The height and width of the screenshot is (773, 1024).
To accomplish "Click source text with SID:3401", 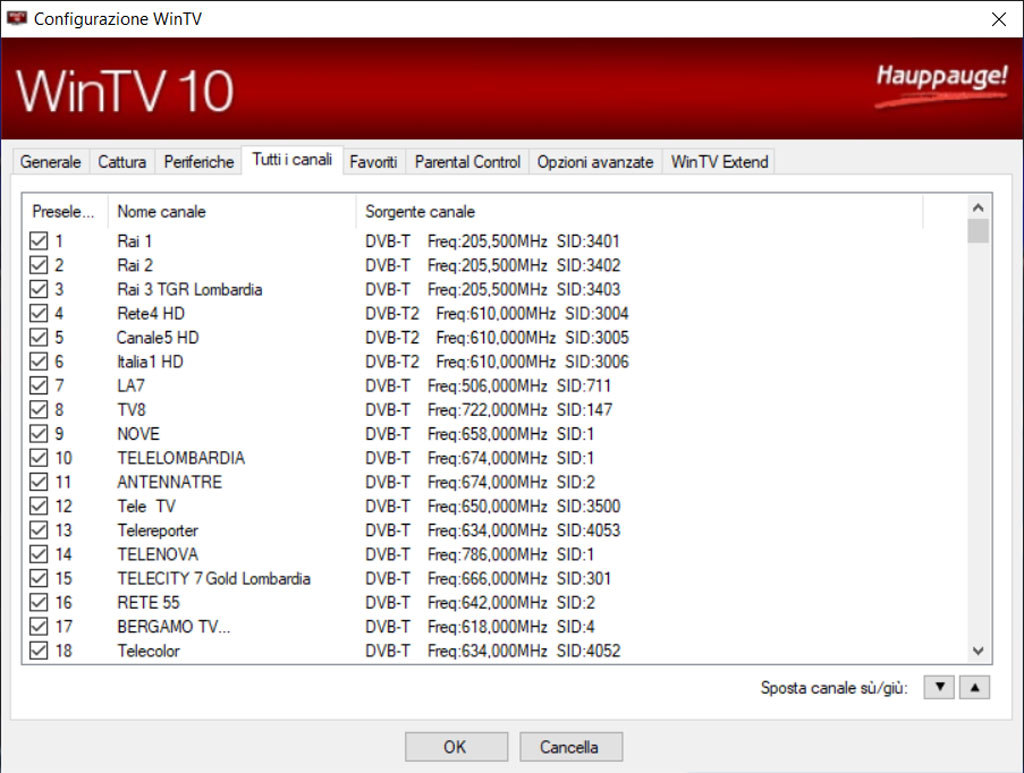I will [492, 242].
